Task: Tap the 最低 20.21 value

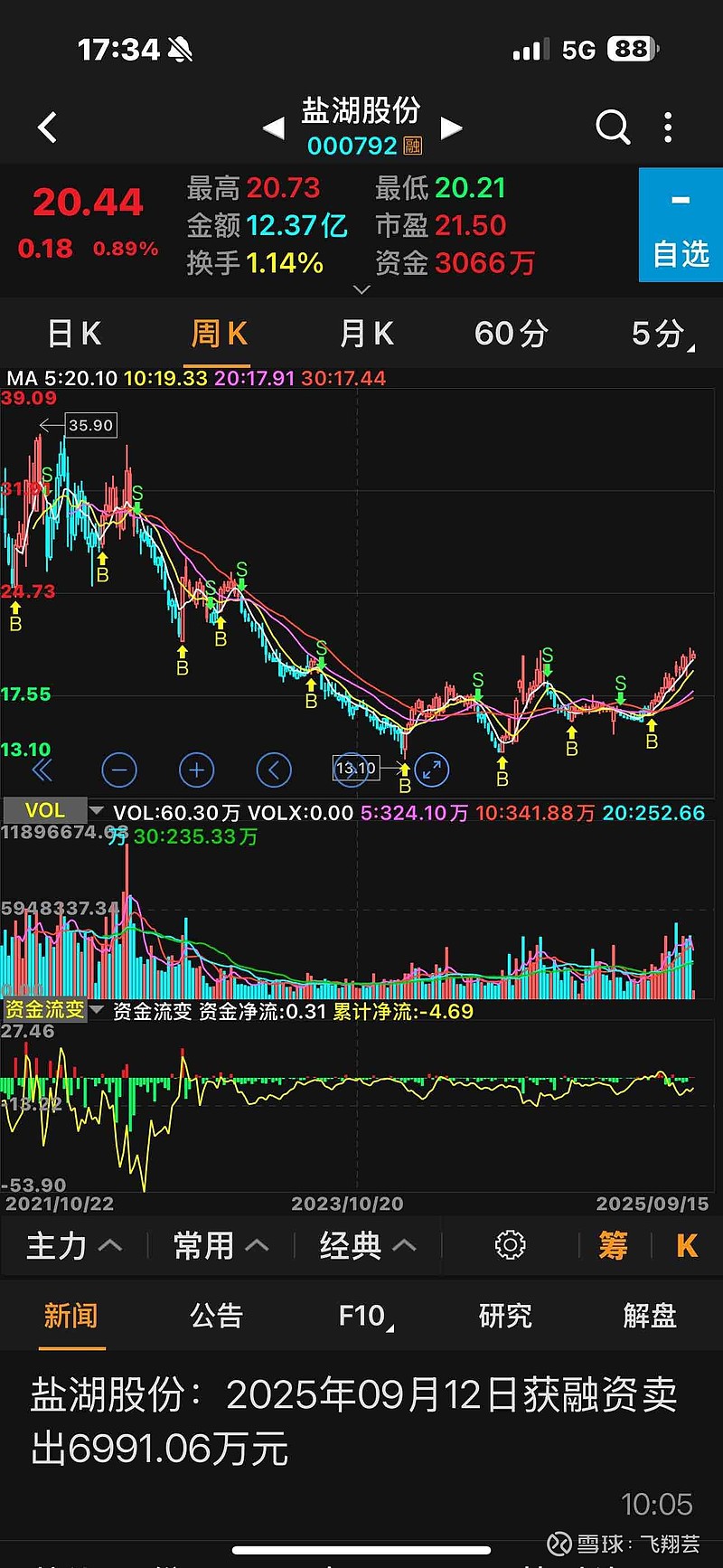Action: point(470,188)
